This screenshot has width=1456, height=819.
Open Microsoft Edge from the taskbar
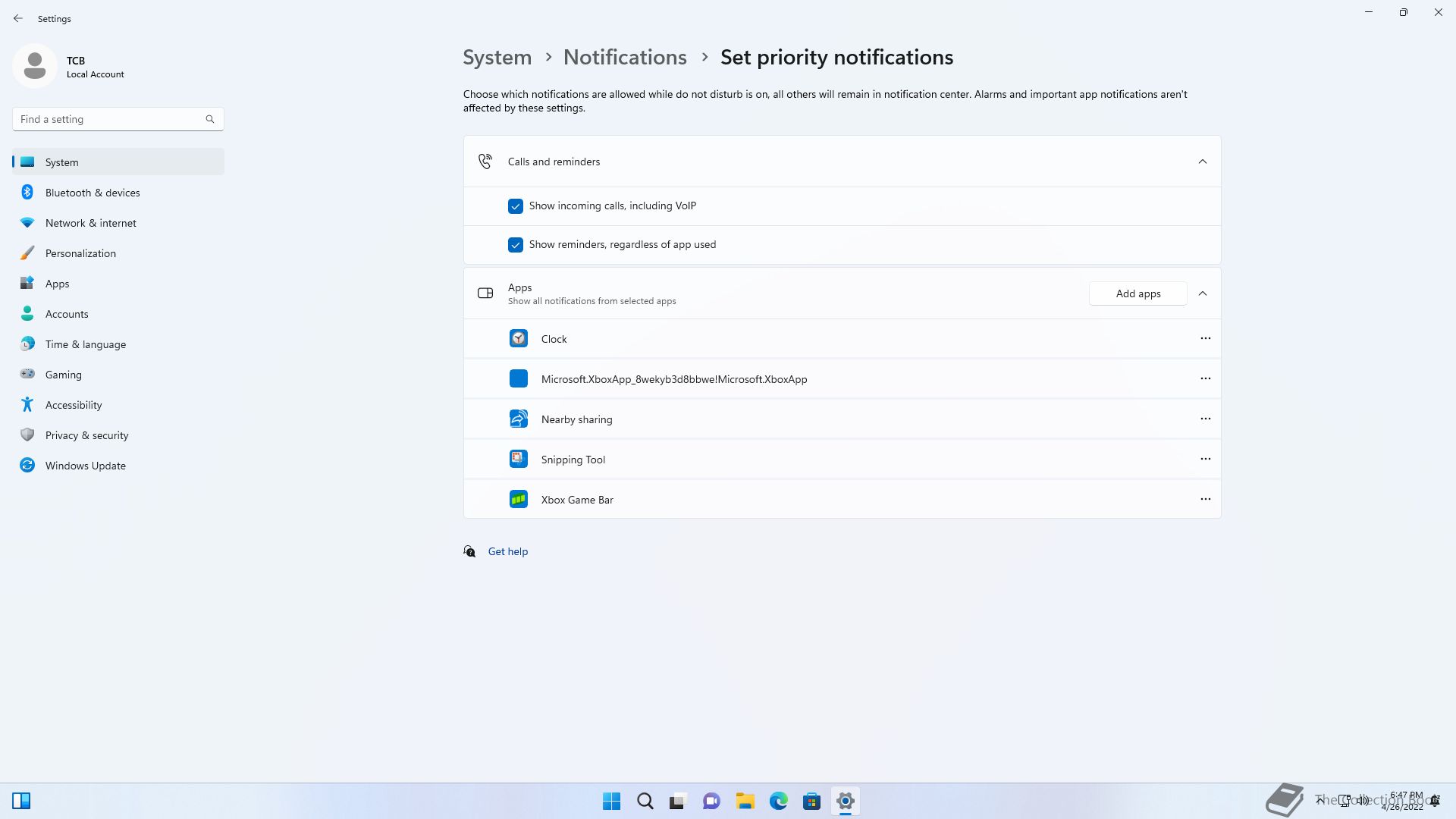778,801
